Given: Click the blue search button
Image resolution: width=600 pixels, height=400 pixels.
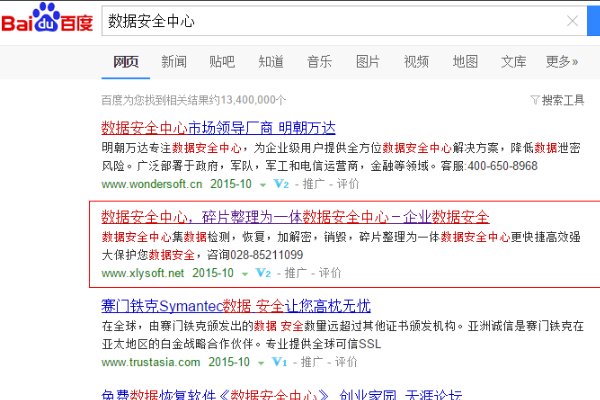Looking at the screenshot, I should point(593,21).
